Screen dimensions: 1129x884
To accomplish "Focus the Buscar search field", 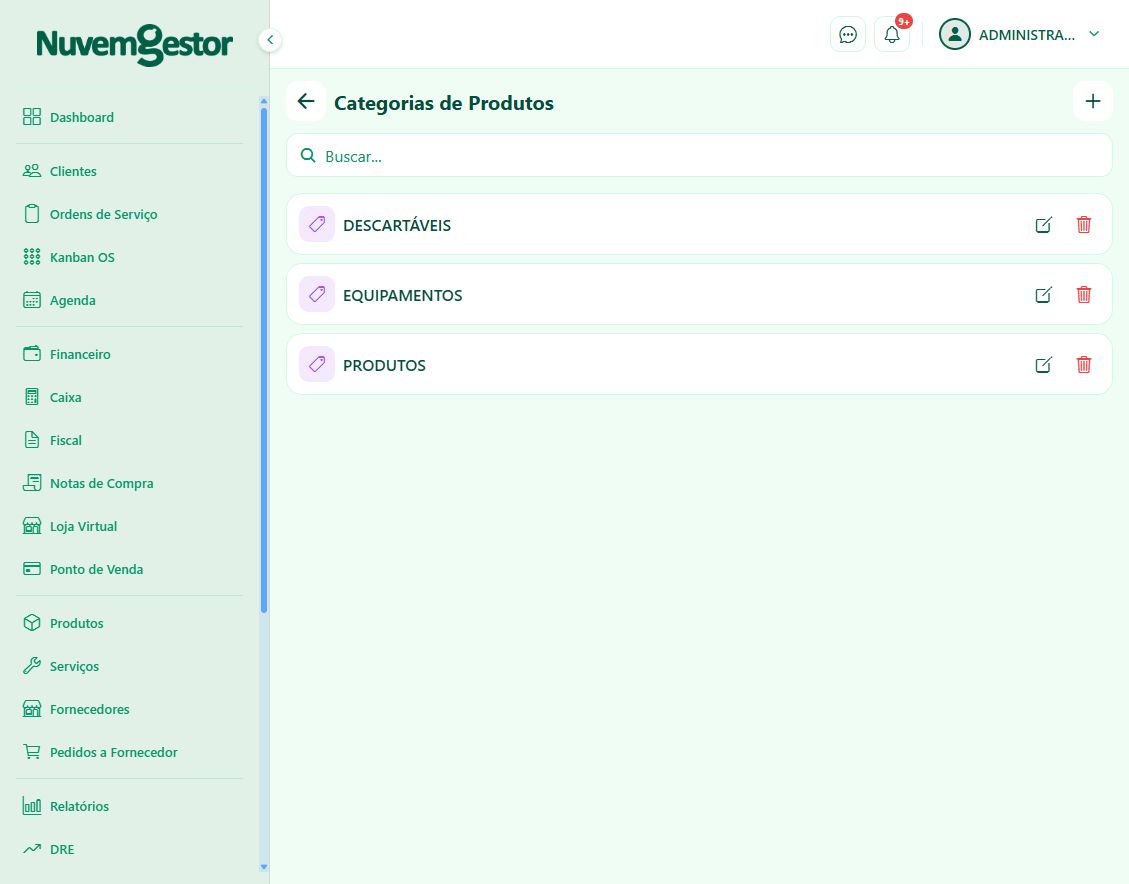I will tap(699, 156).
